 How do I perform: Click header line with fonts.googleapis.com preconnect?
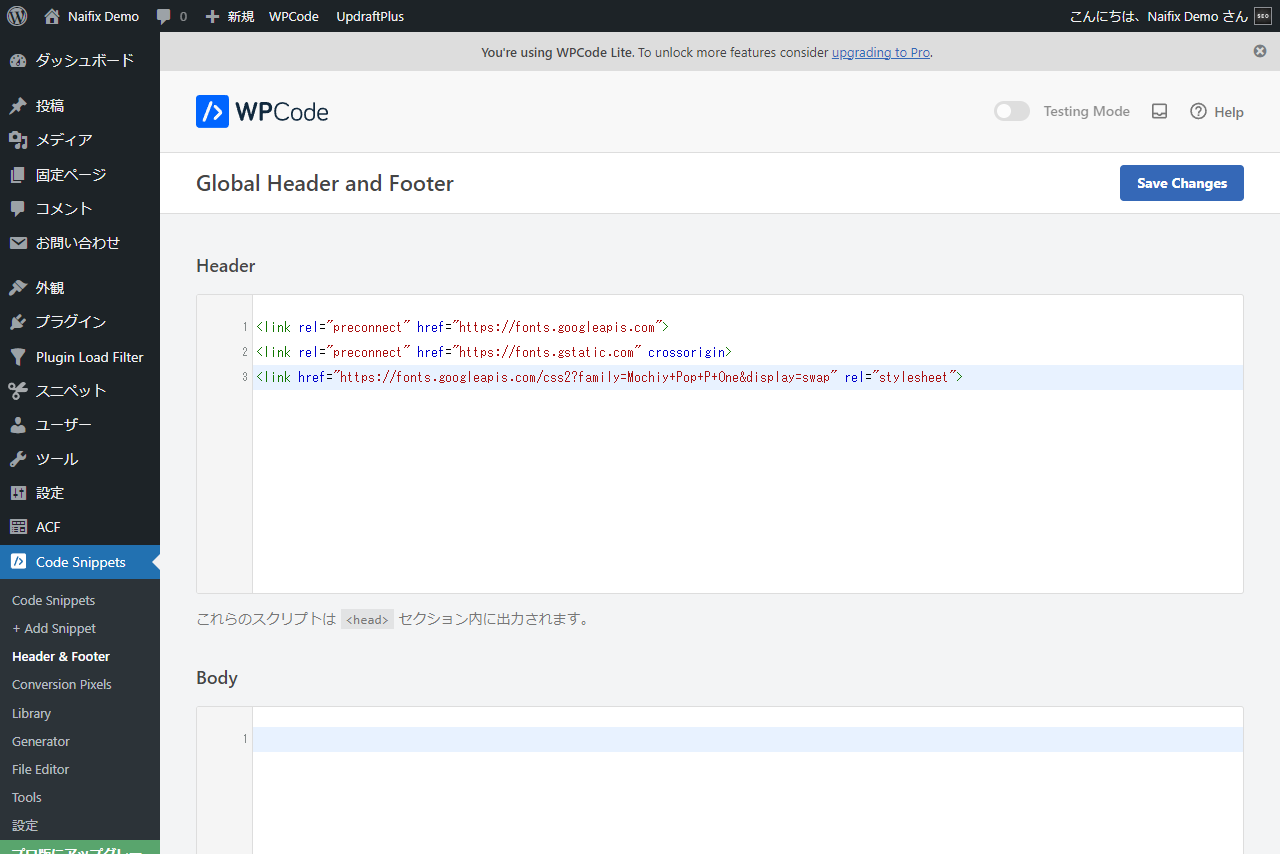click(x=462, y=327)
